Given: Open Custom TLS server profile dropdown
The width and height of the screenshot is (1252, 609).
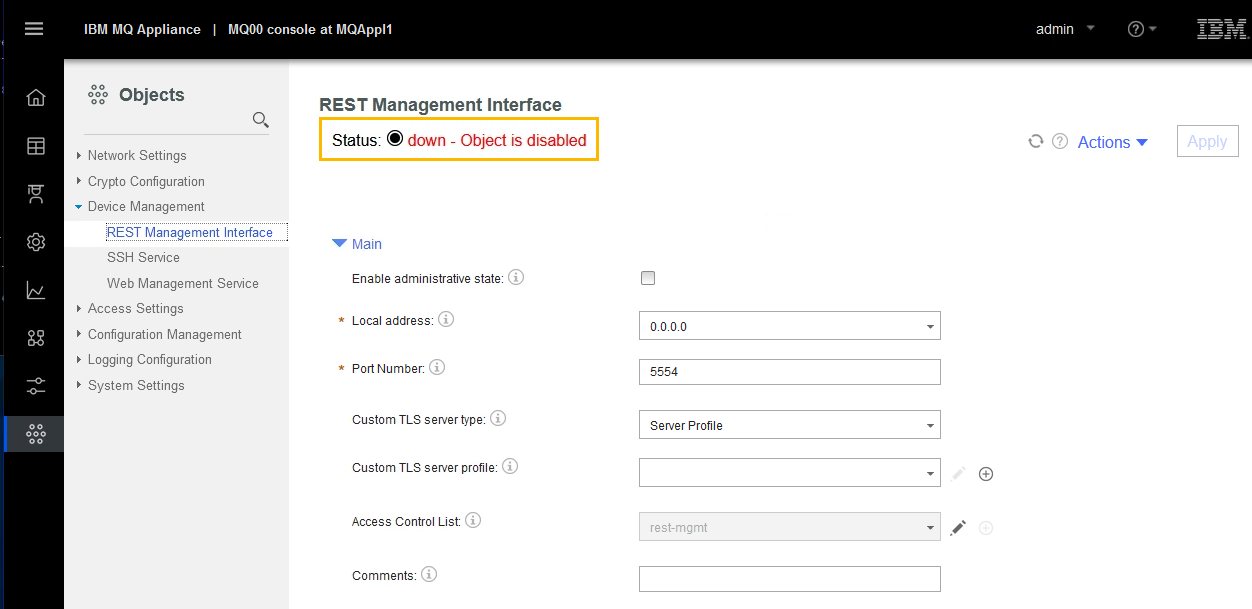Looking at the screenshot, I should tap(790, 472).
